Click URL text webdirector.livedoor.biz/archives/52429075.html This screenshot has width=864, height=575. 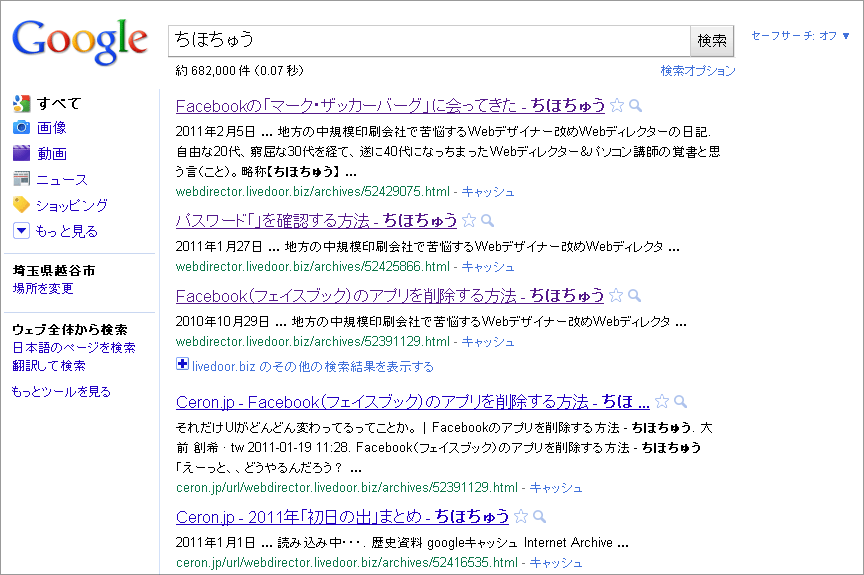point(313,192)
